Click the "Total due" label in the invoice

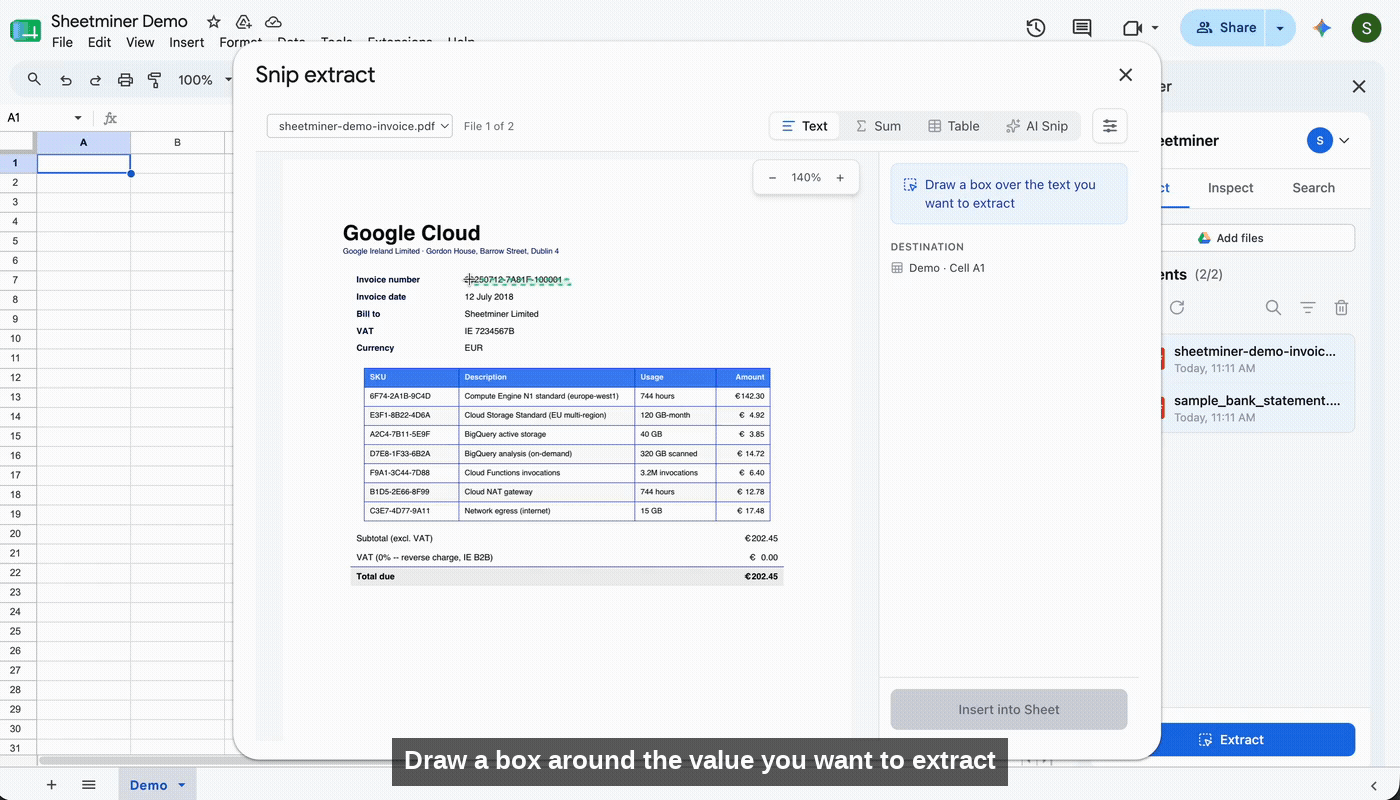pos(376,577)
